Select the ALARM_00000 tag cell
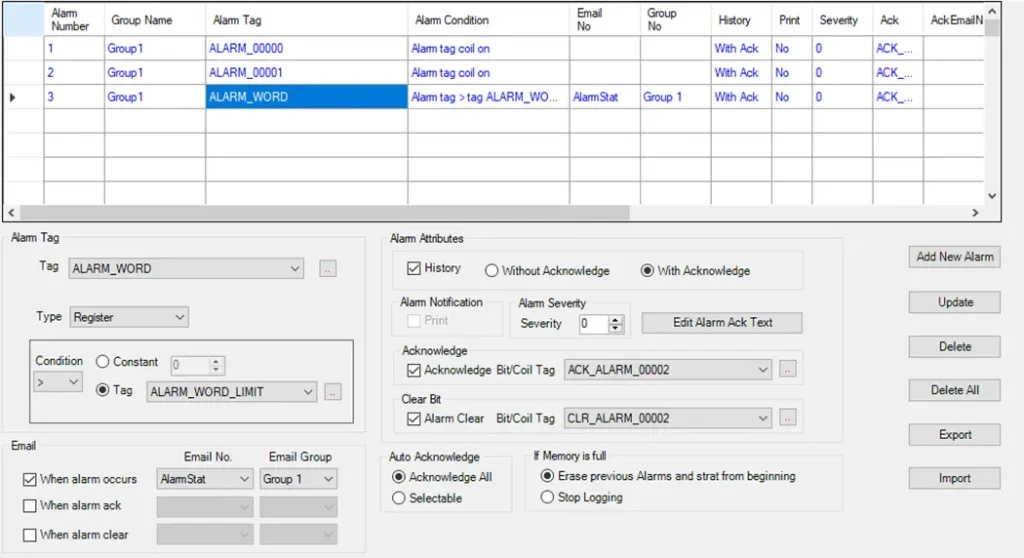Viewport: 1024px width, 558px height. (306, 48)
